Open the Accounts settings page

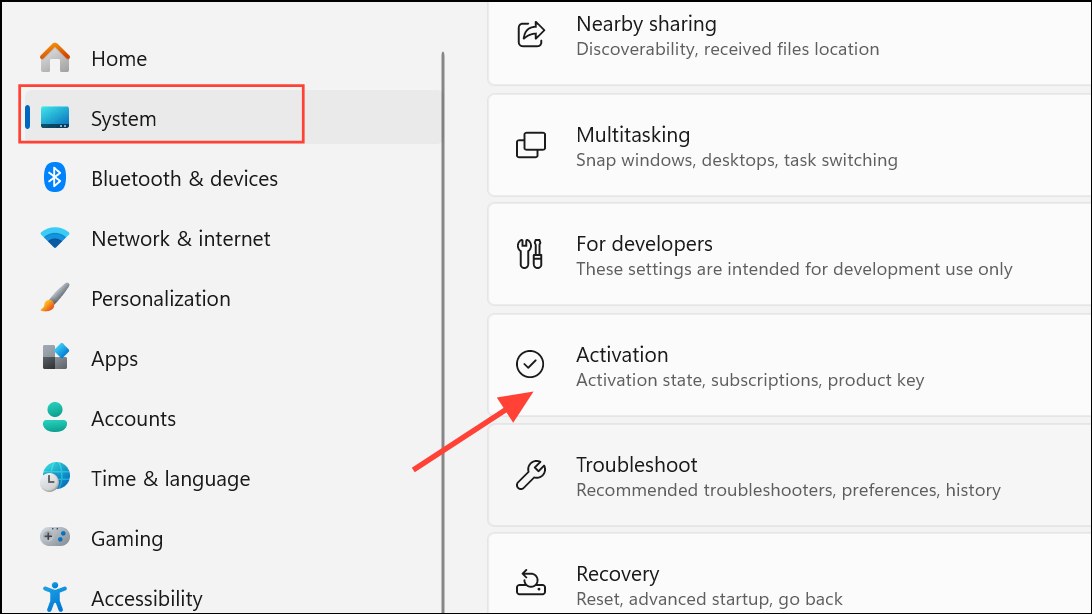pyautogui.click(x=133, y=418)
